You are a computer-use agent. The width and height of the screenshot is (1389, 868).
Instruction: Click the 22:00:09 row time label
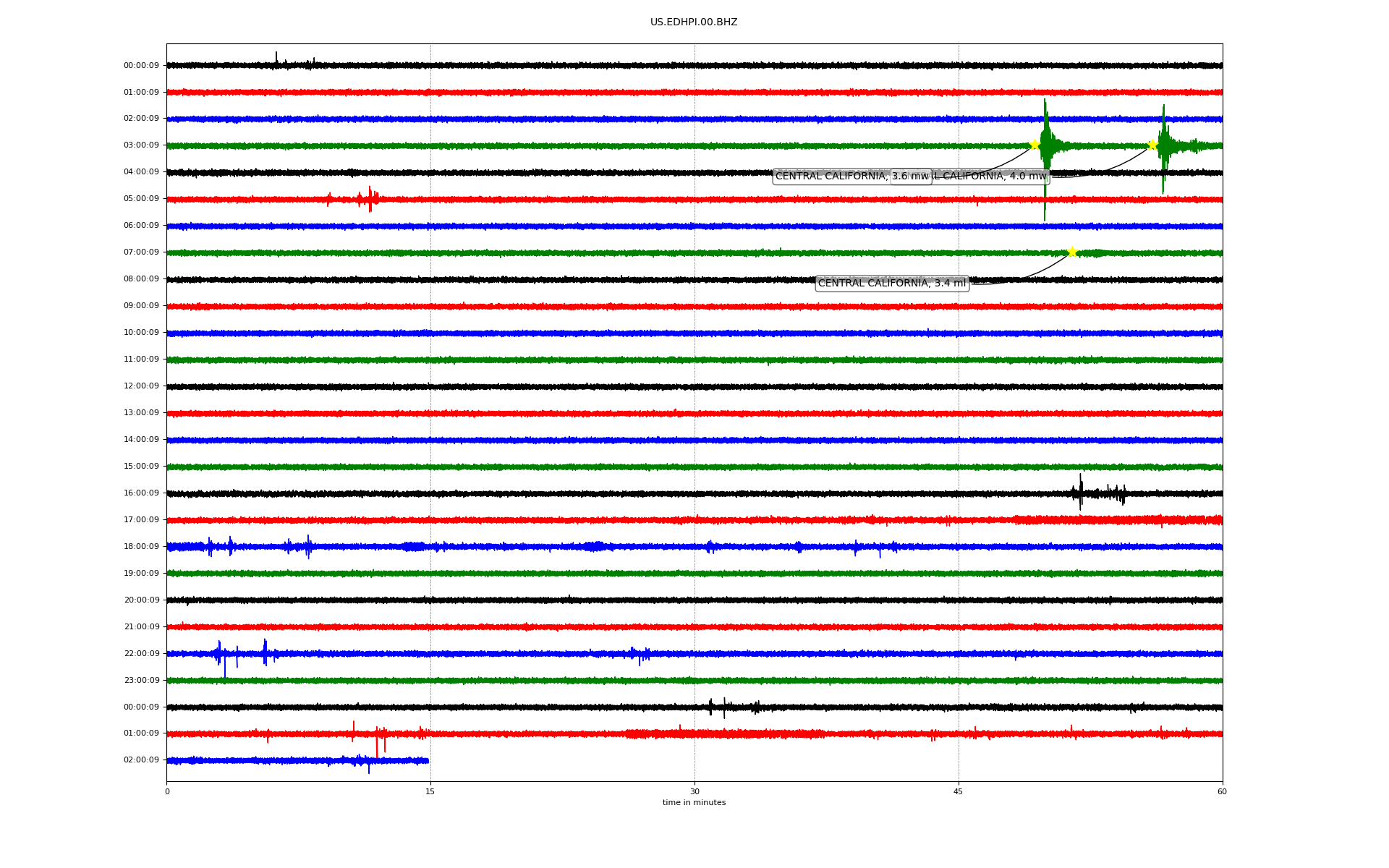pyautogui.click(x=141, y=654)
